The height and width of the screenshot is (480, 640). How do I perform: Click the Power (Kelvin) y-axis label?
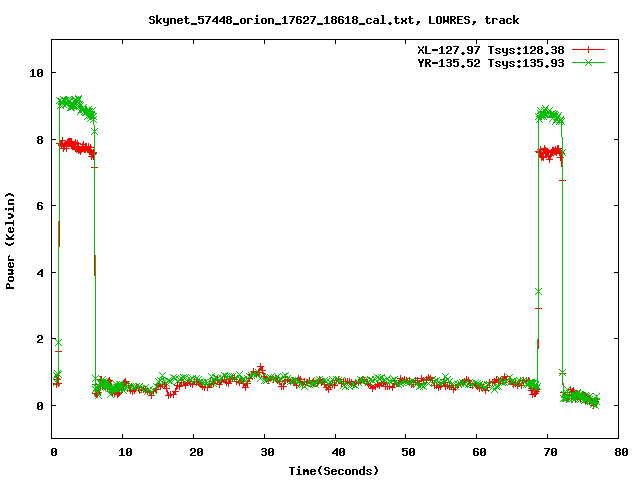click(10, 241)
